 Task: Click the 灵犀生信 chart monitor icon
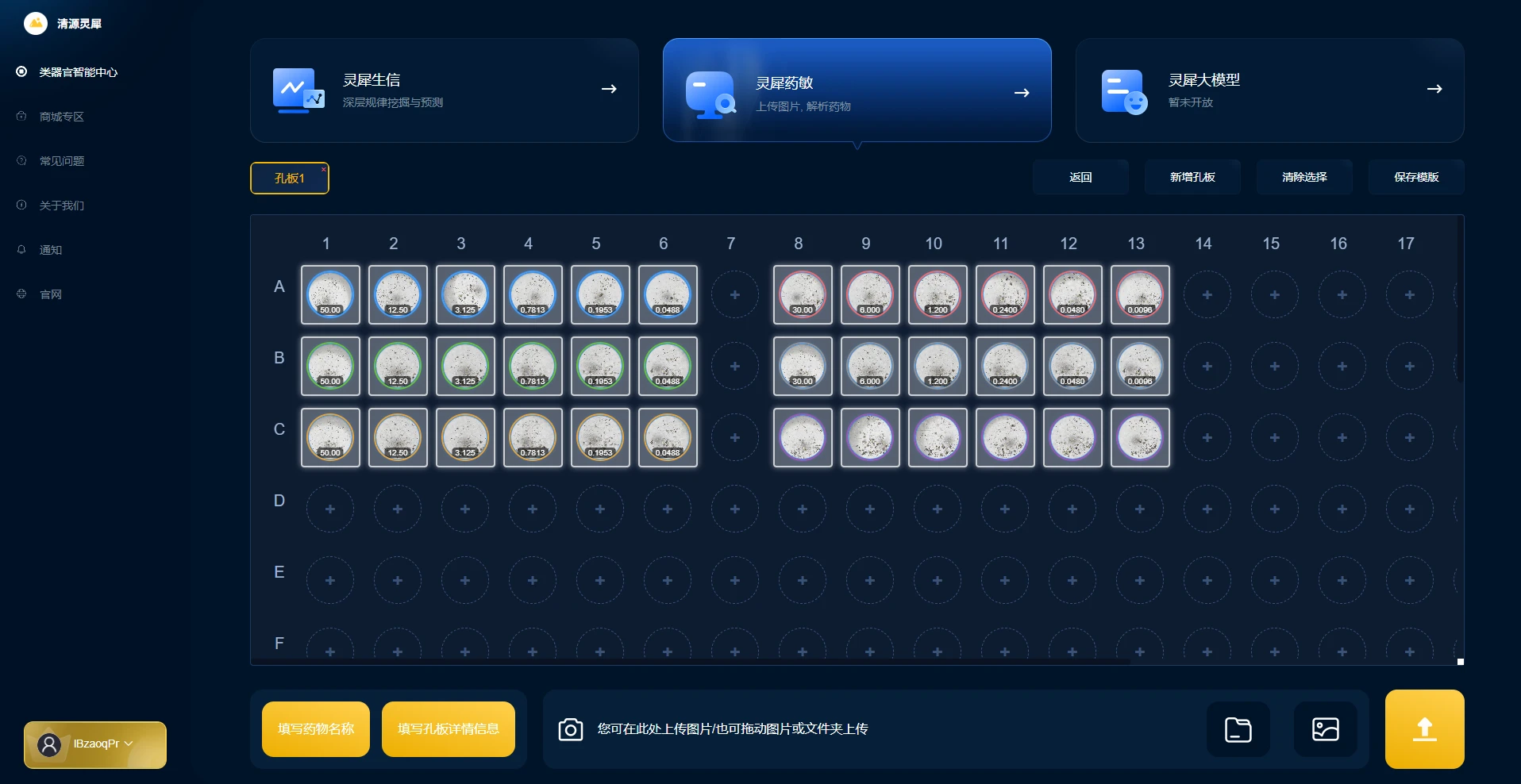298,90
